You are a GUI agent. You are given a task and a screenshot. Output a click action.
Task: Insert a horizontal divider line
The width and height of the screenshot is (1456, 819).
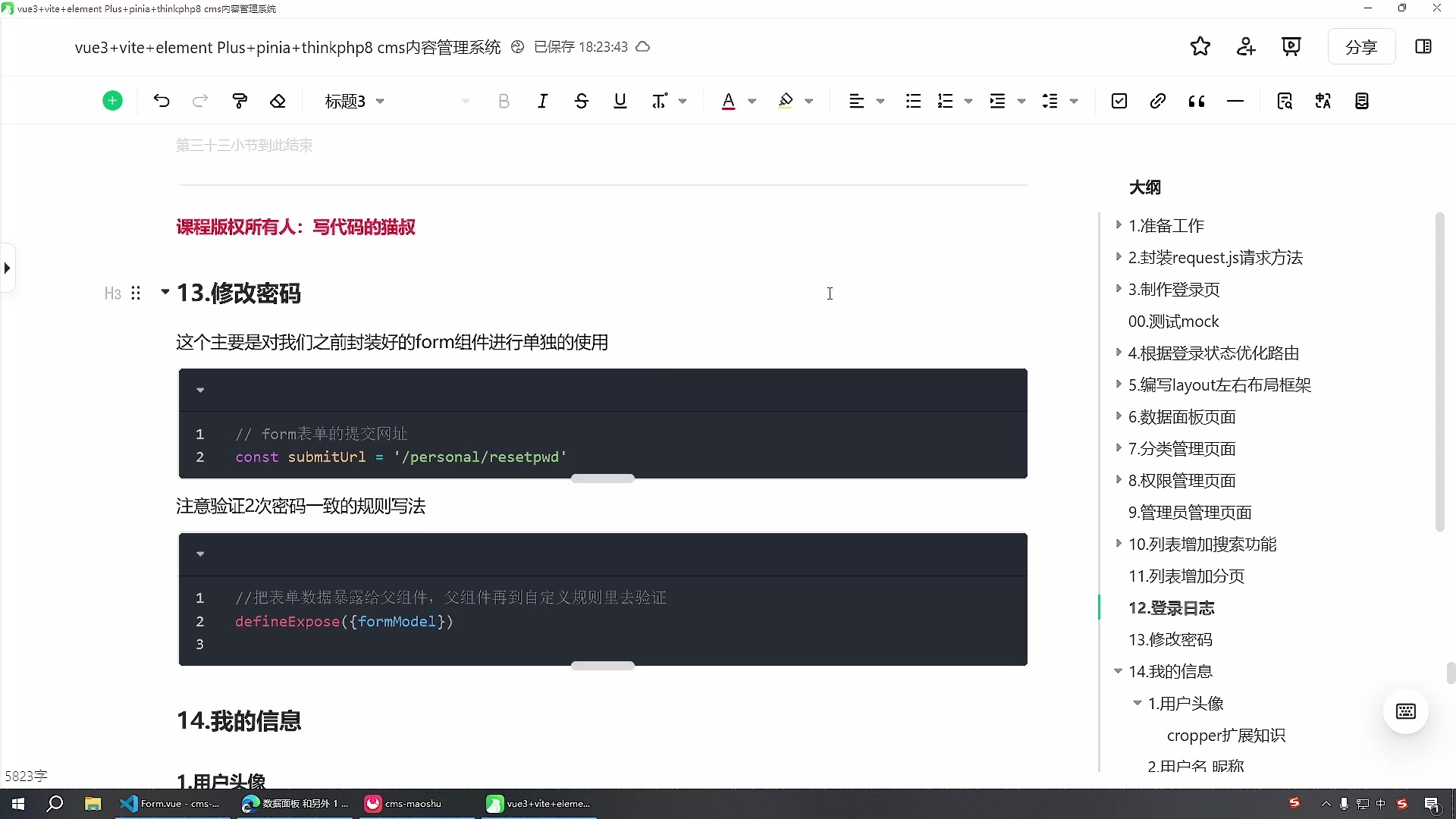tap(1235, 101)
